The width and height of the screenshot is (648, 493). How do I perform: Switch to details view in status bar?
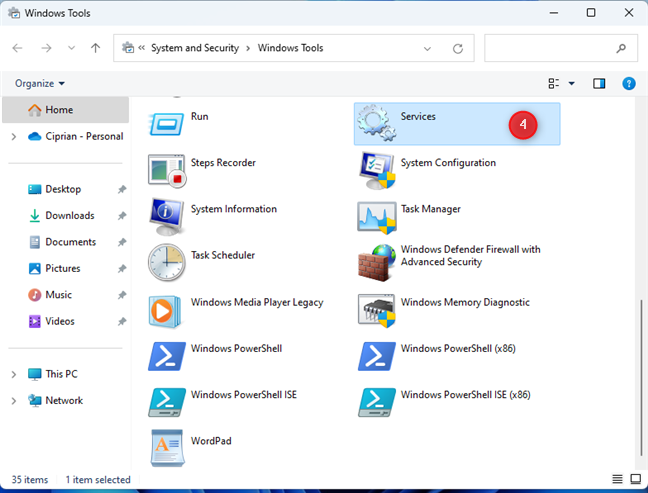(x=617, y=479)
